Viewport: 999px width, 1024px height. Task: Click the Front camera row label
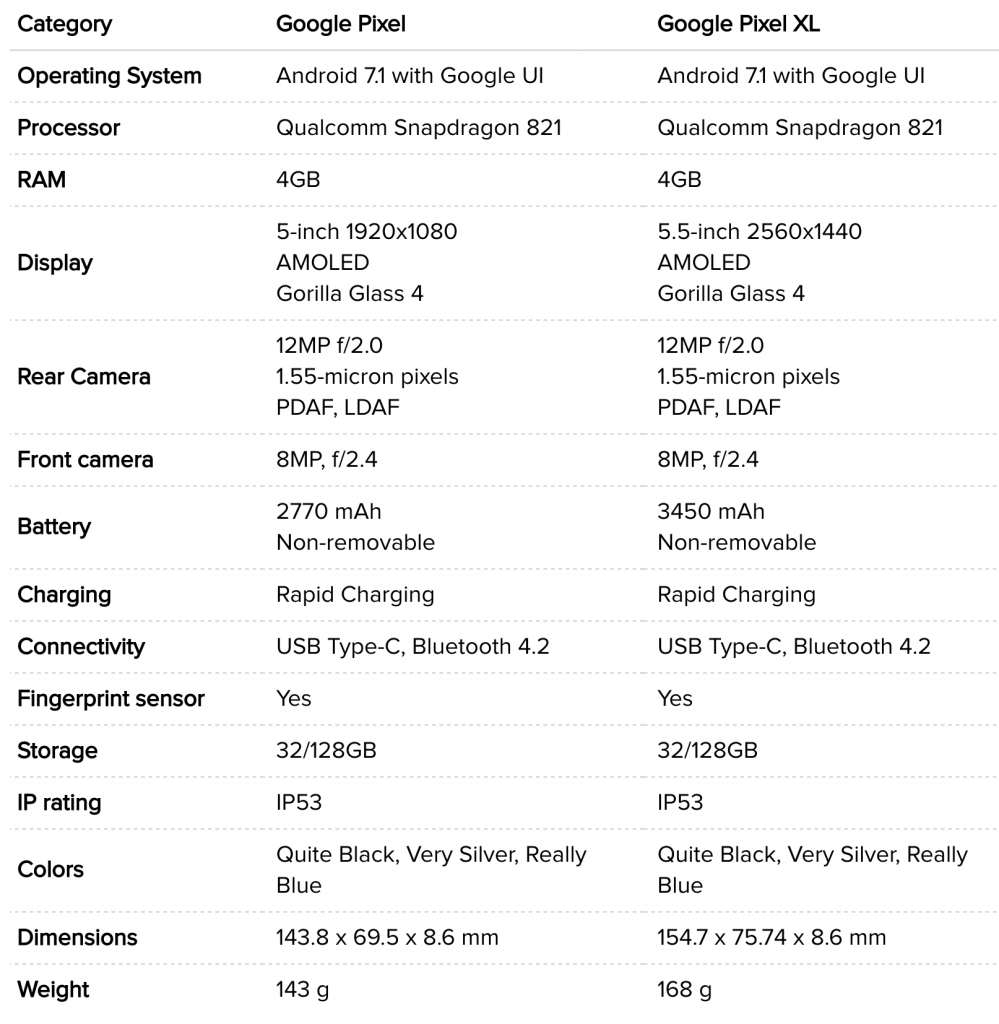(x=85, y=460)
